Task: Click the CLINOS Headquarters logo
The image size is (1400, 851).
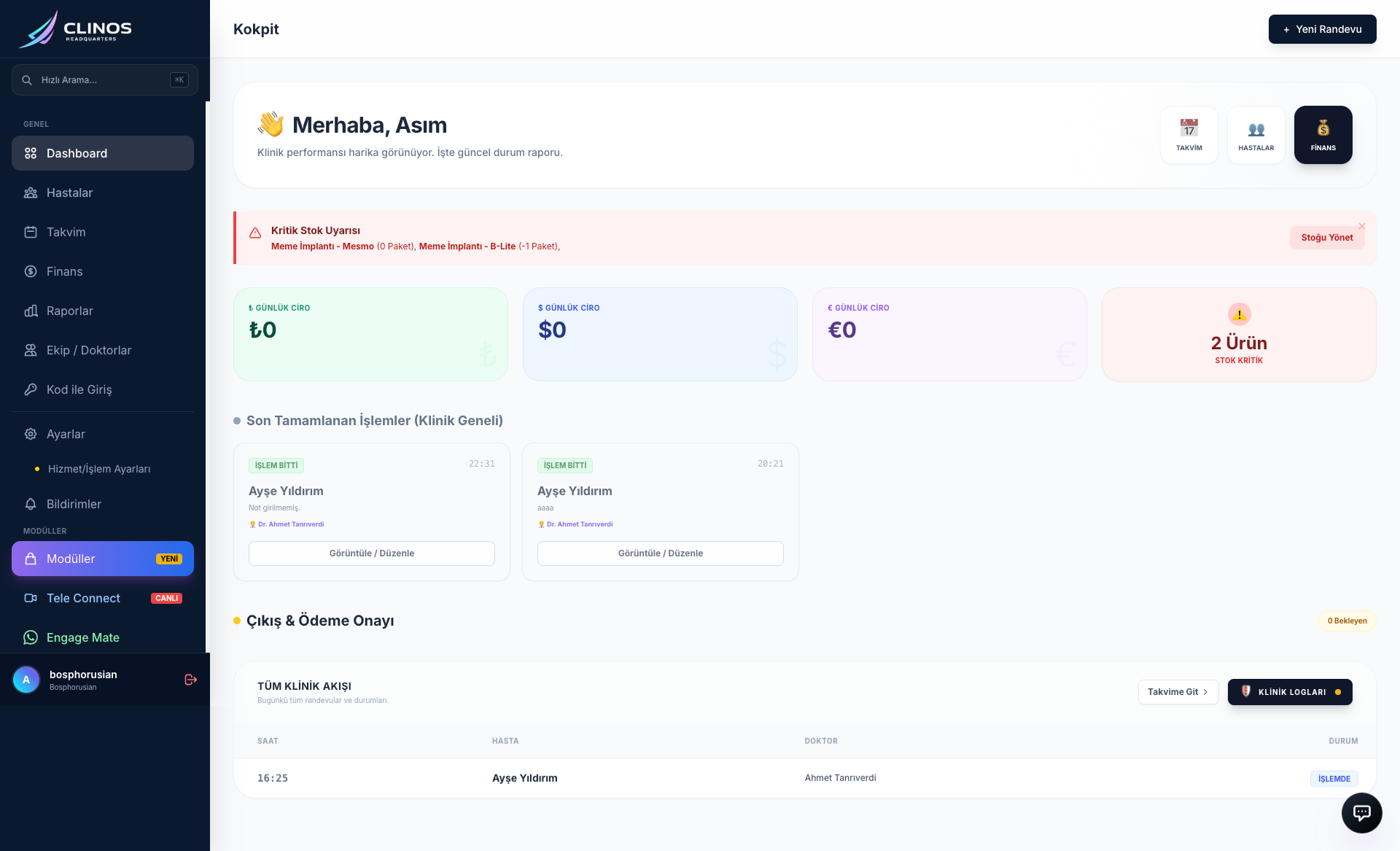Action: [x=76, y=29]
